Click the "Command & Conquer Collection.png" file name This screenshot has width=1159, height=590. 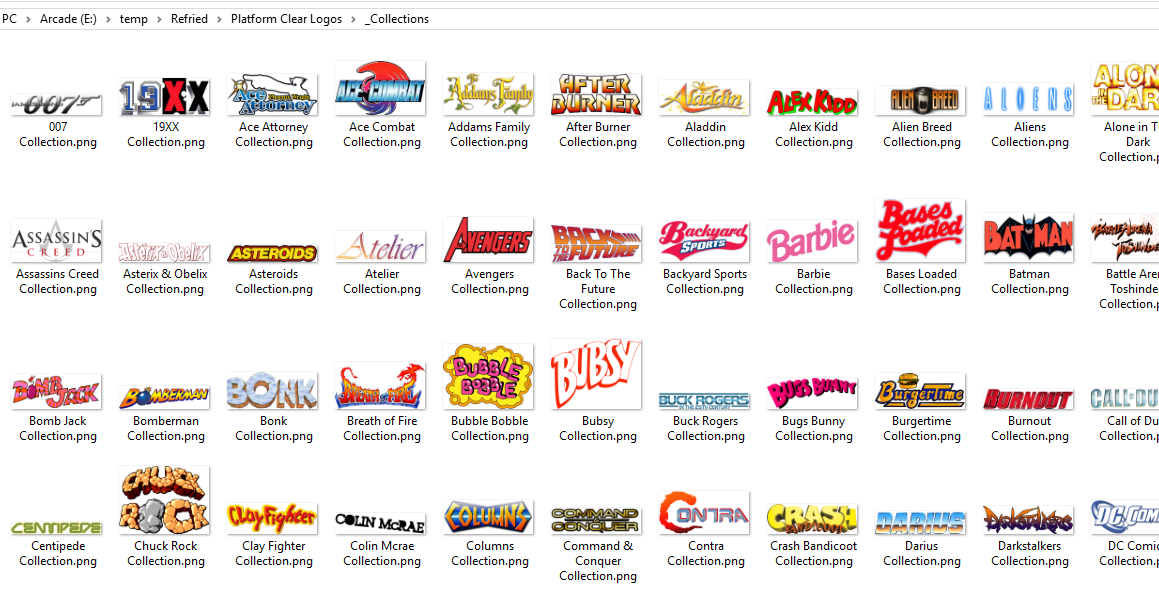click(597, 560)
